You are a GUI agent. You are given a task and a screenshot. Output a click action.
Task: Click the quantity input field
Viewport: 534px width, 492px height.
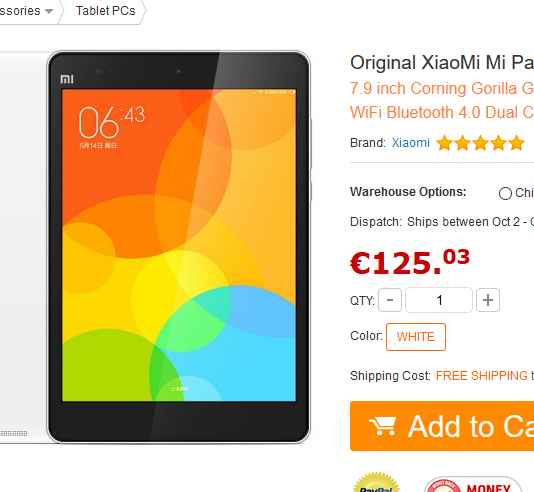[439, 300]
